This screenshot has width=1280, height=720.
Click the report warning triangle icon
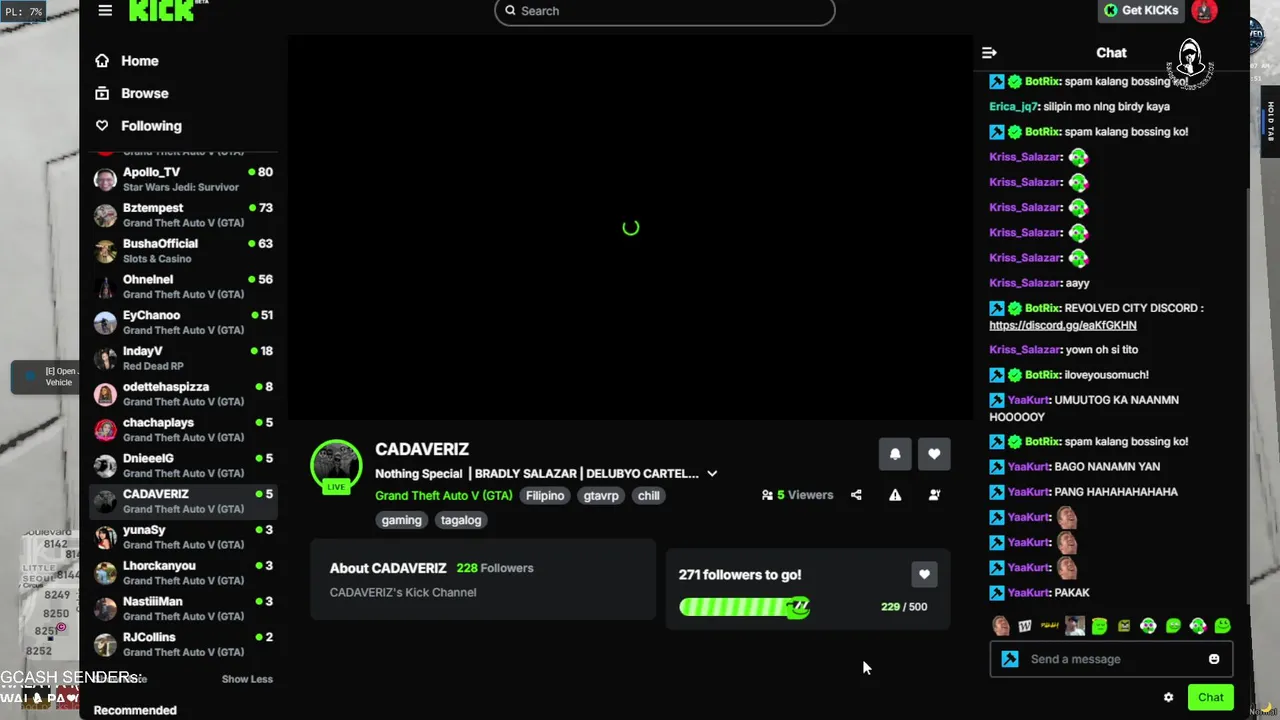click(x=895, y=495)
